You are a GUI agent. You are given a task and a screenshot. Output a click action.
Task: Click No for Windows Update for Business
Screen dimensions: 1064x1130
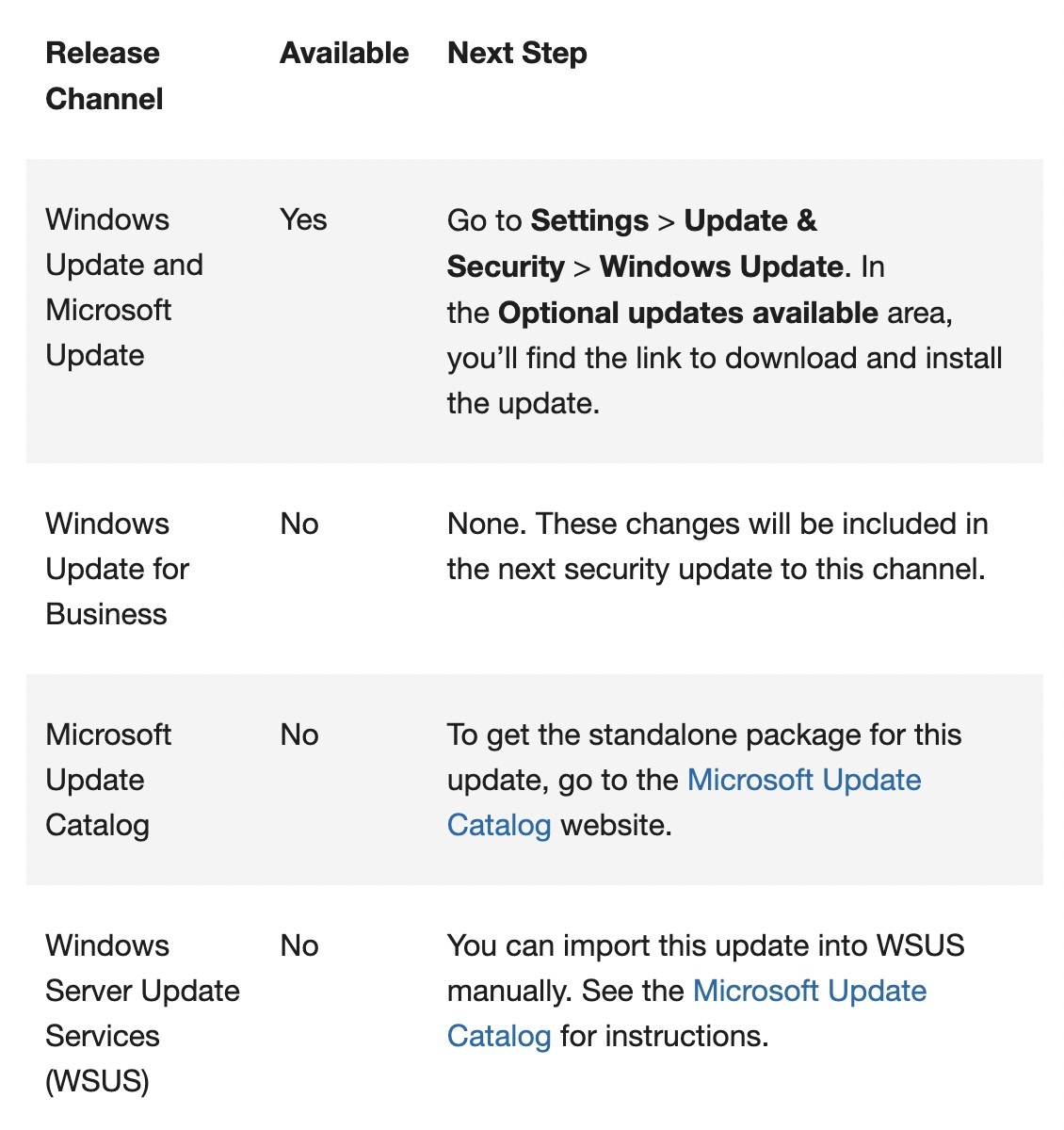(x=299, y=524)
